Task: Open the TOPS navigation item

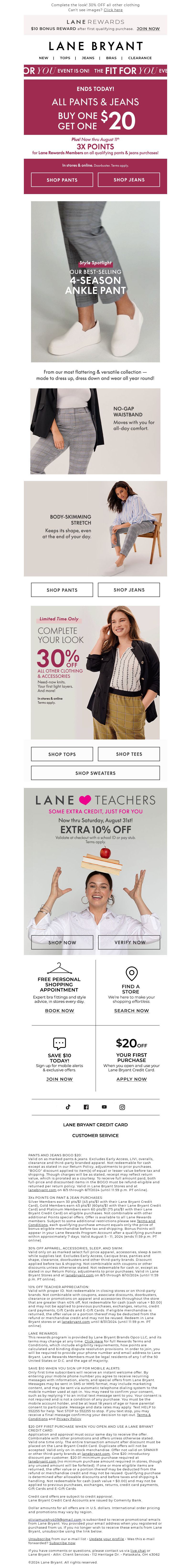Action: tap(65, 58)
